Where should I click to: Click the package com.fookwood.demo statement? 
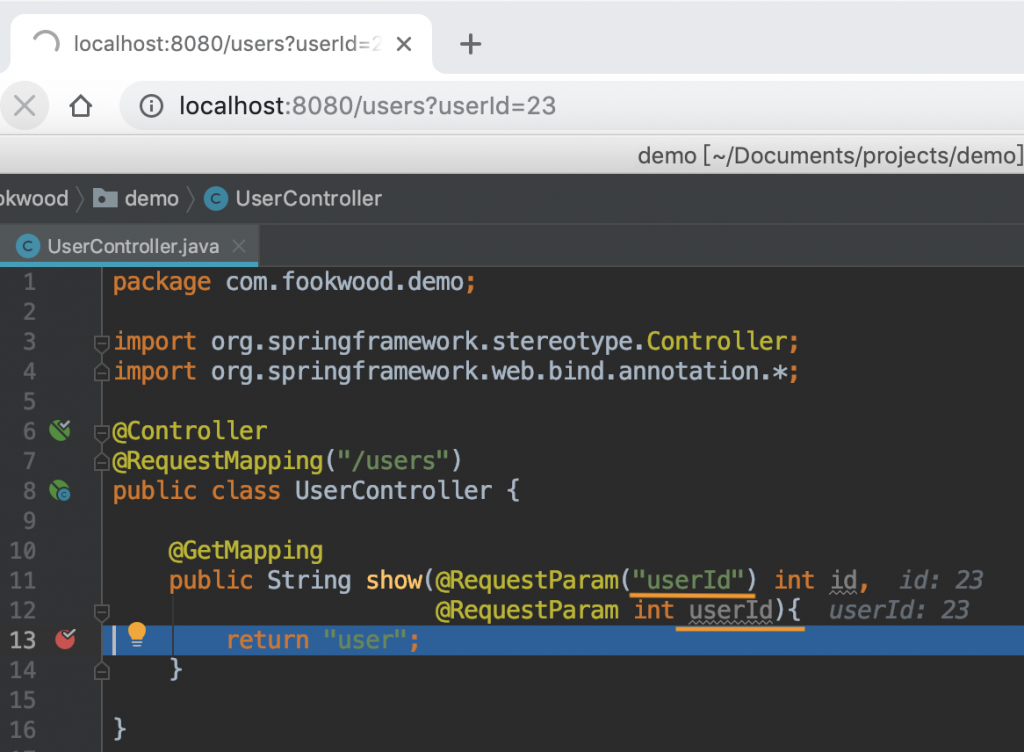pos(294,282)
